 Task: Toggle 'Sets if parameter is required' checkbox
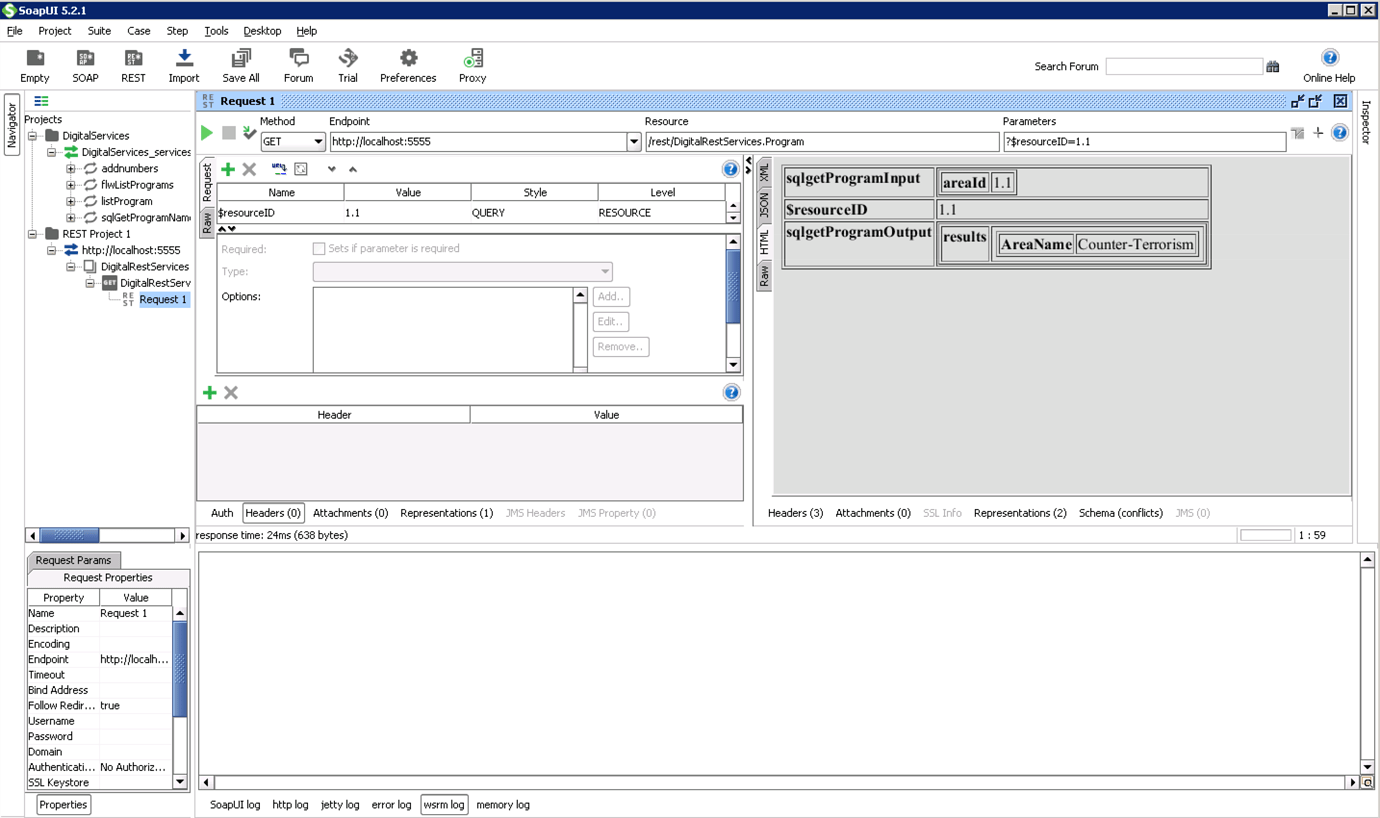319,249
